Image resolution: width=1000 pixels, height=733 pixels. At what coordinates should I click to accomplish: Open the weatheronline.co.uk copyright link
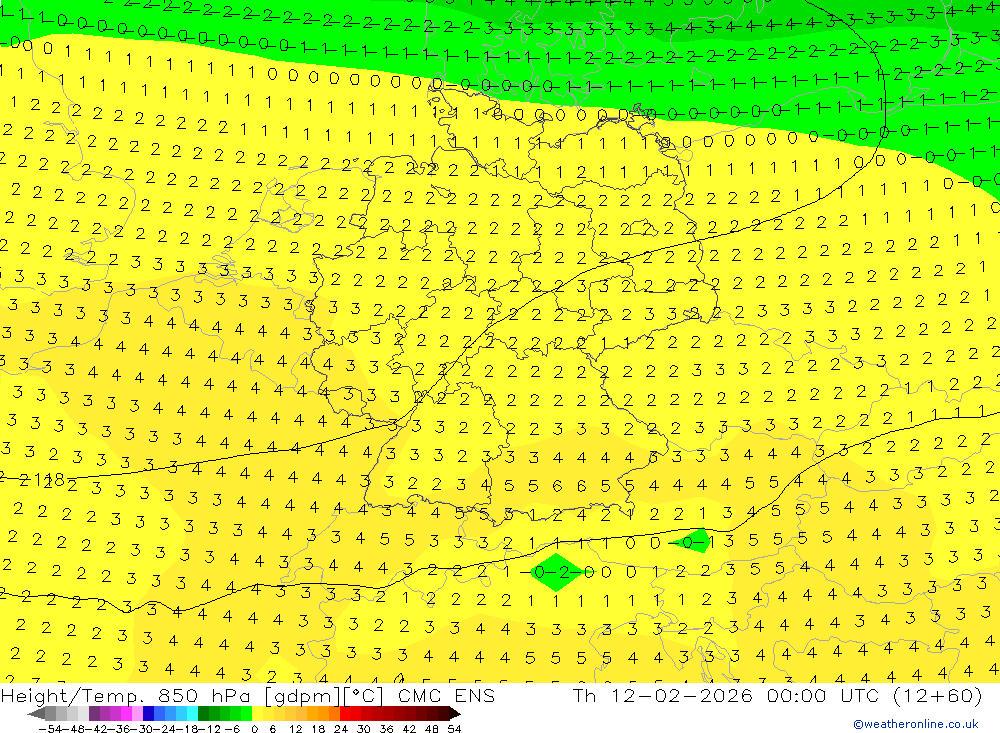tap(916, 724)
